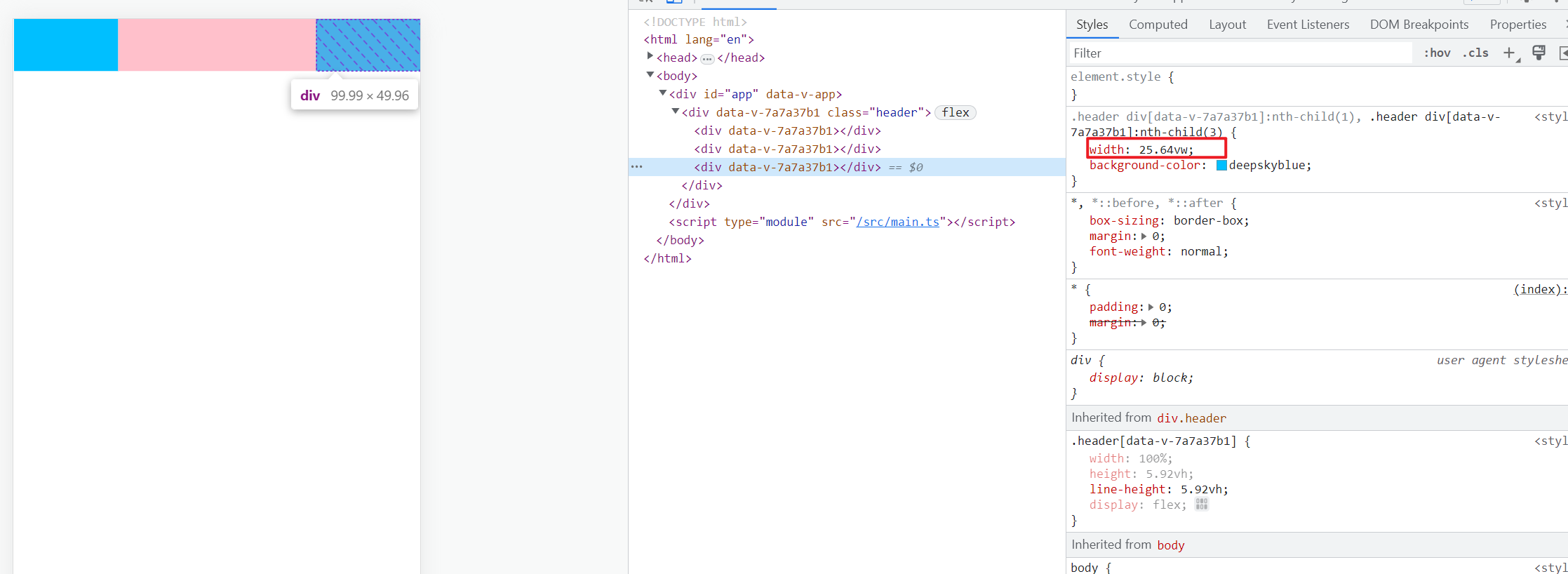Expand margin shorthand in universal before/after rule
Image resolution: width=1568 pixels, height=574 pixels.
tap(1144, 236)
